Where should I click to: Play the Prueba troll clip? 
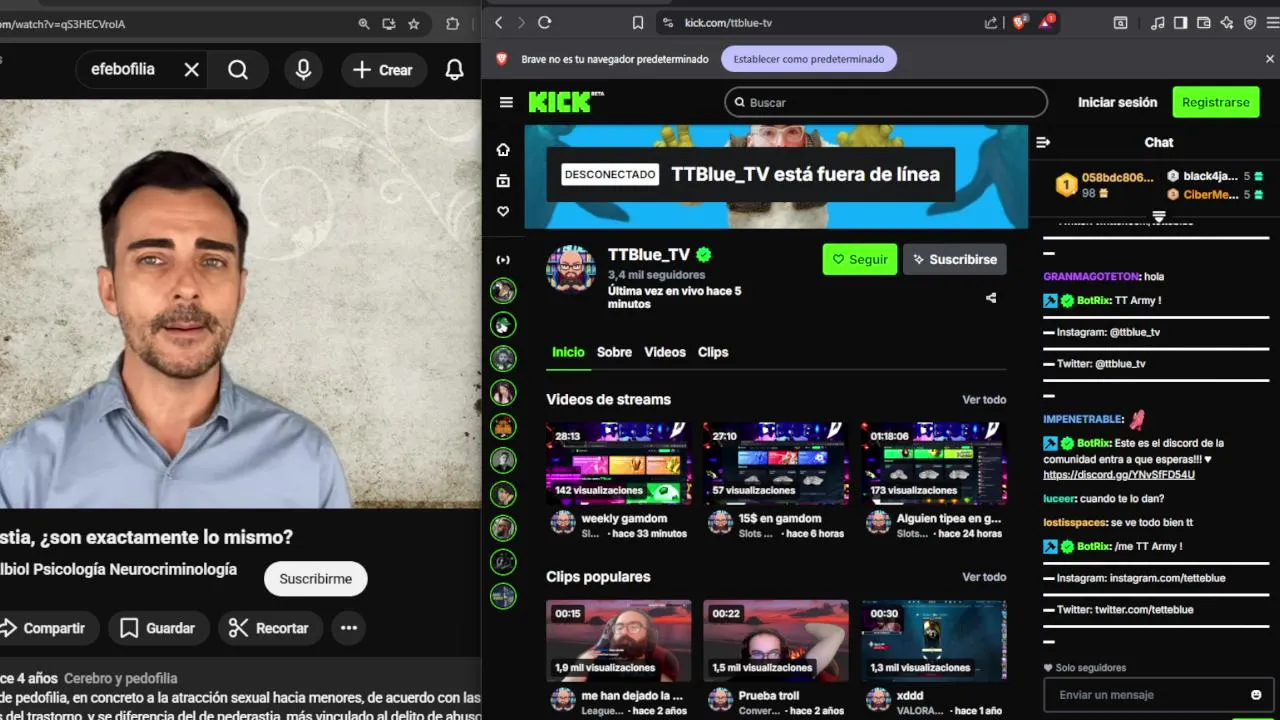[x=775, y=640]
